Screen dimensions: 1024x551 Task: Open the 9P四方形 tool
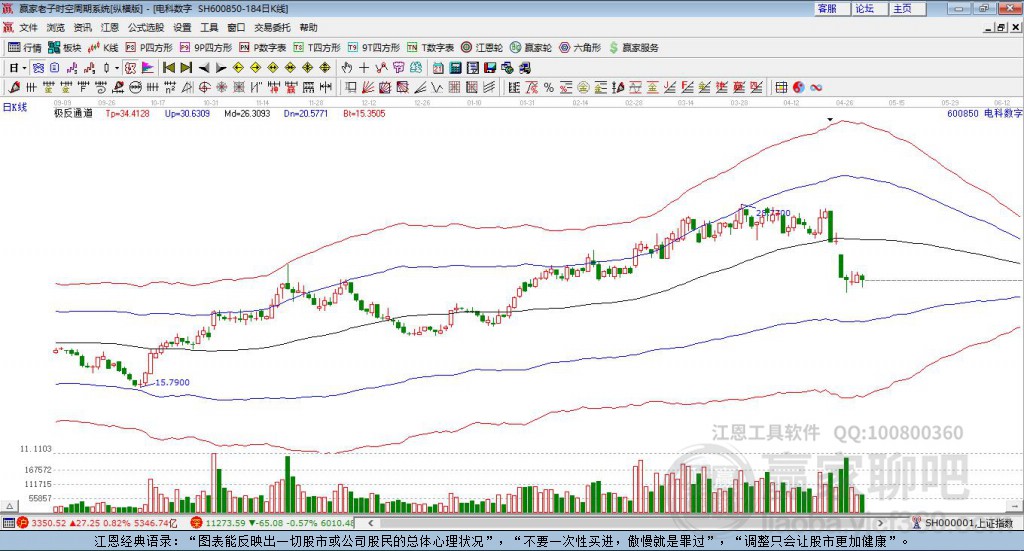pyautogui.click(x=205, y=48)
